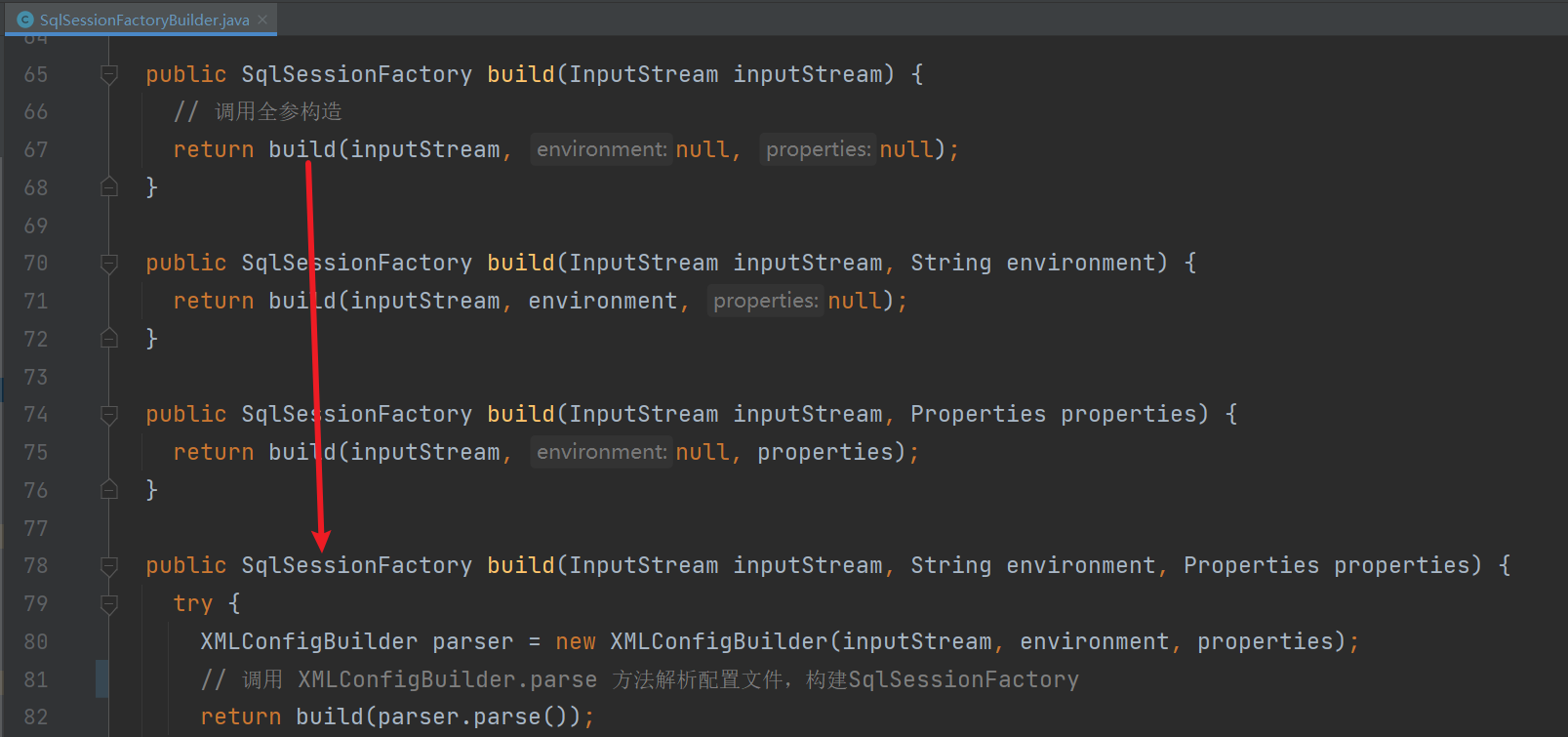Viewport: 1568px width, 737px height.
Task: Collapse the build method starting at line 65
Action: 109,74
